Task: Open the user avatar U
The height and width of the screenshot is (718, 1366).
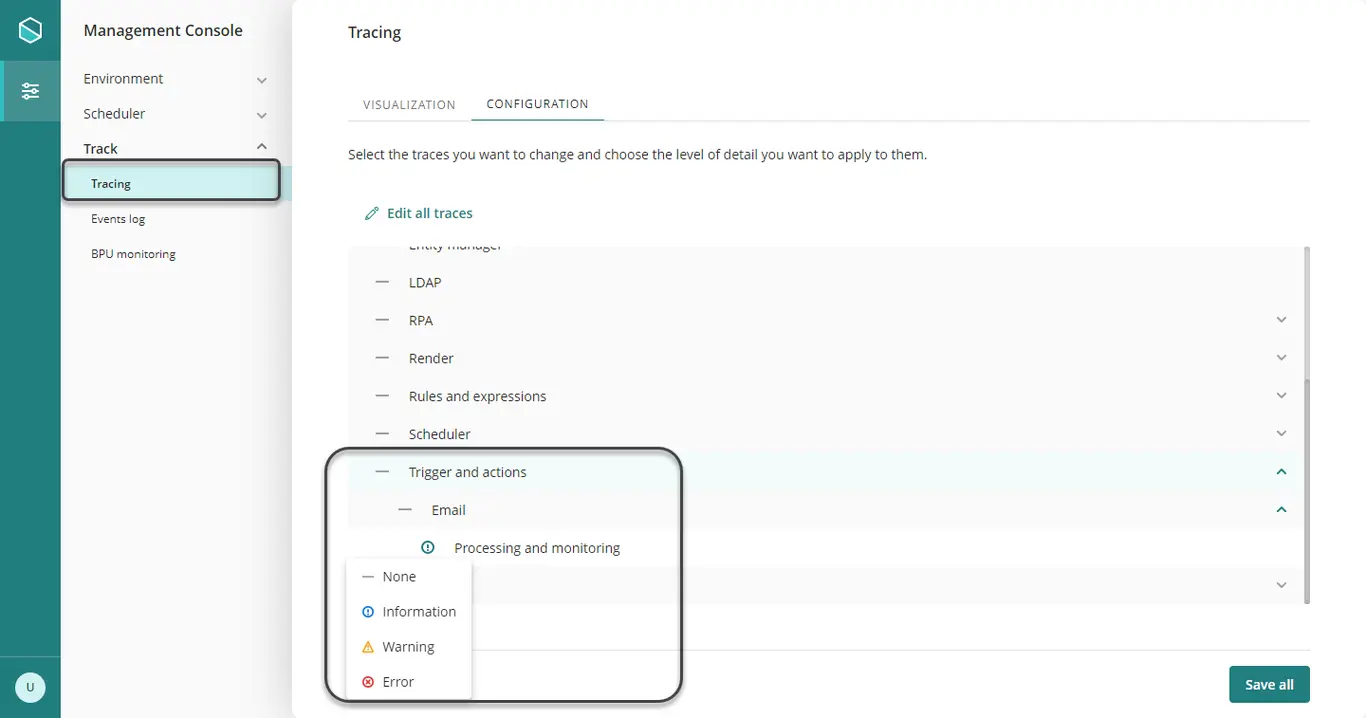Action: (x=30, y=687)
